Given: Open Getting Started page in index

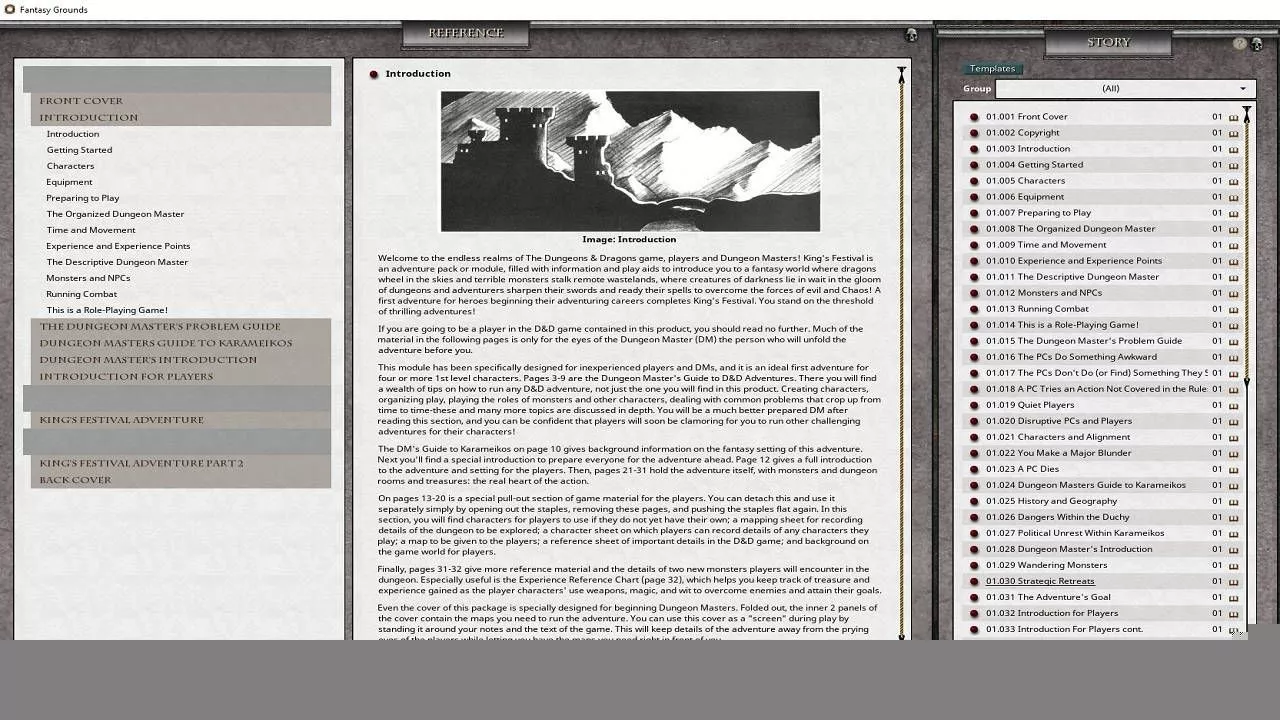Looking at the screenshot, I should click(79, 150).
